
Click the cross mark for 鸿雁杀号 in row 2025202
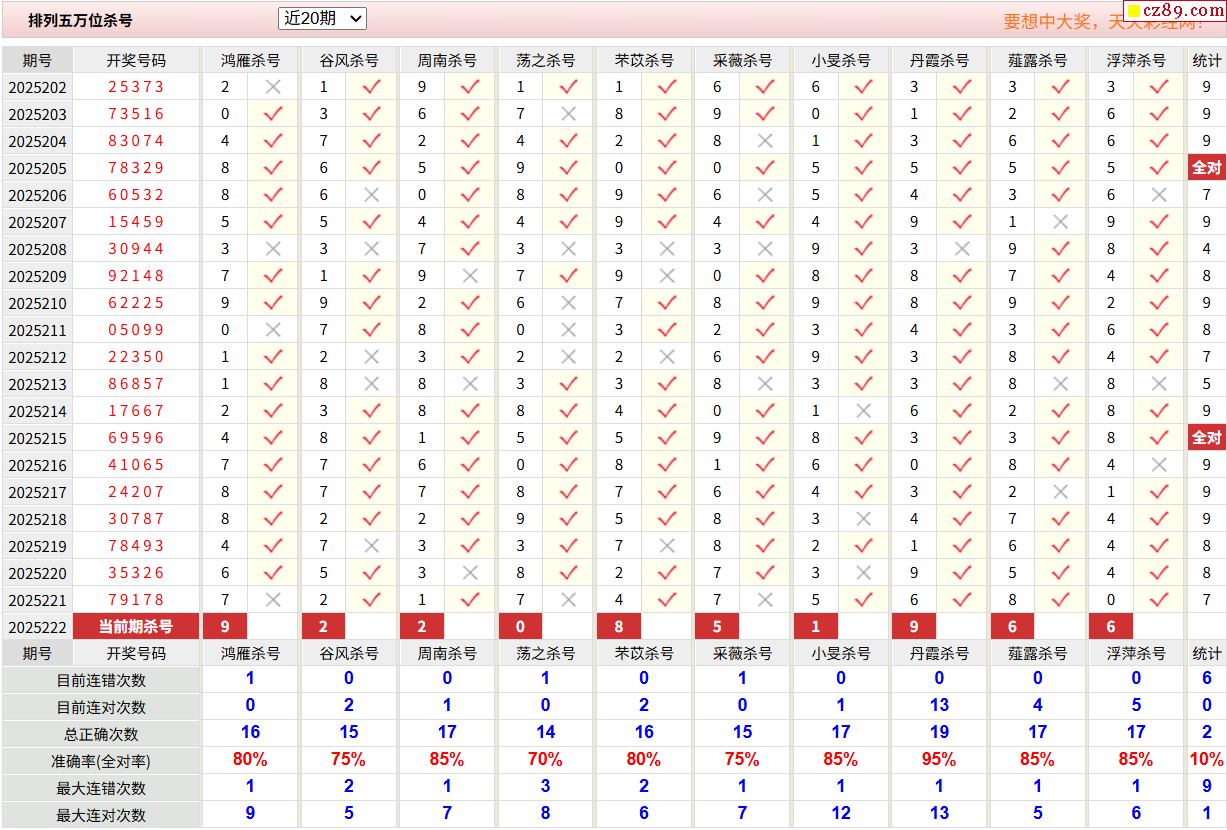pos(273,87)
